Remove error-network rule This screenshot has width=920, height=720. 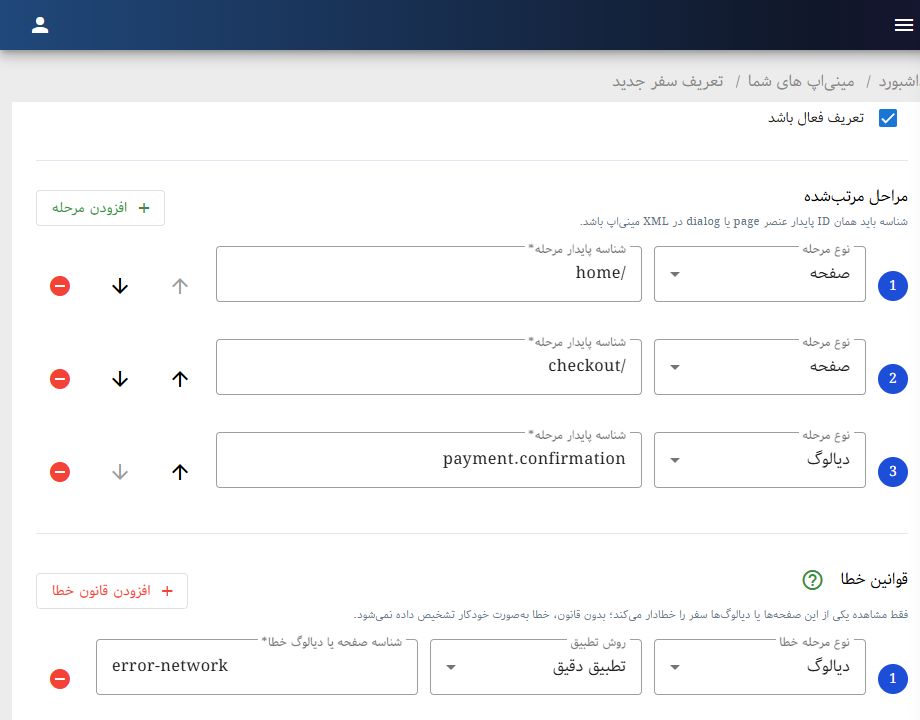click(60, 679)
